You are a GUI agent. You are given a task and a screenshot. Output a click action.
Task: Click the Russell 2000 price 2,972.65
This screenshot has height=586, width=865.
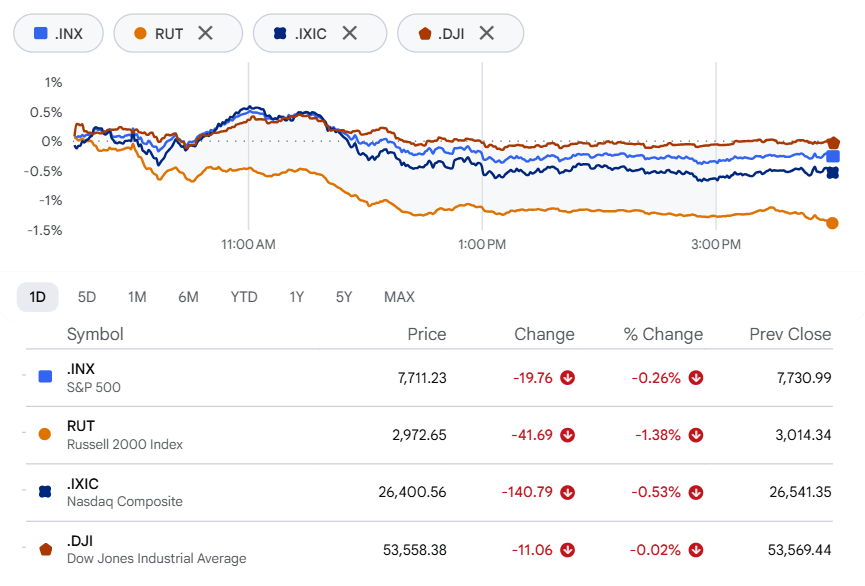pos(419,435)
